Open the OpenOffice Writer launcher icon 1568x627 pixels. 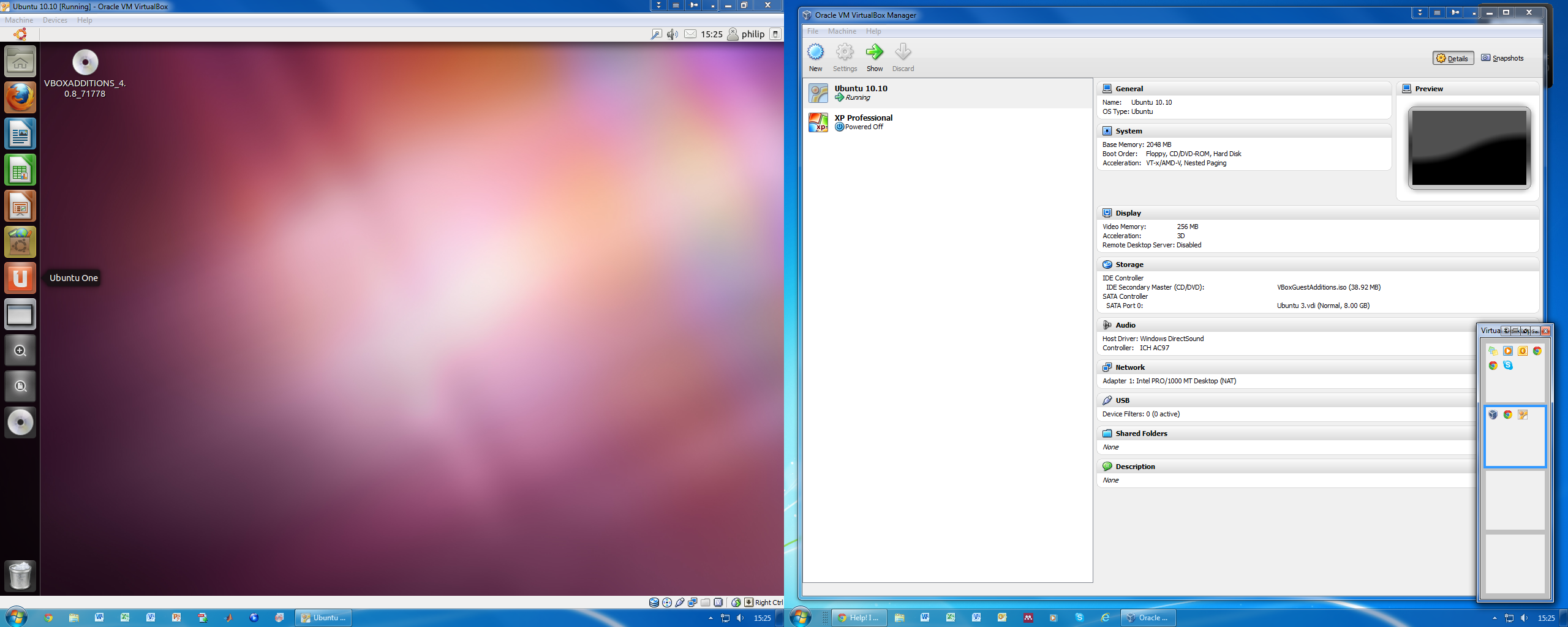click(x=20, y=134)
